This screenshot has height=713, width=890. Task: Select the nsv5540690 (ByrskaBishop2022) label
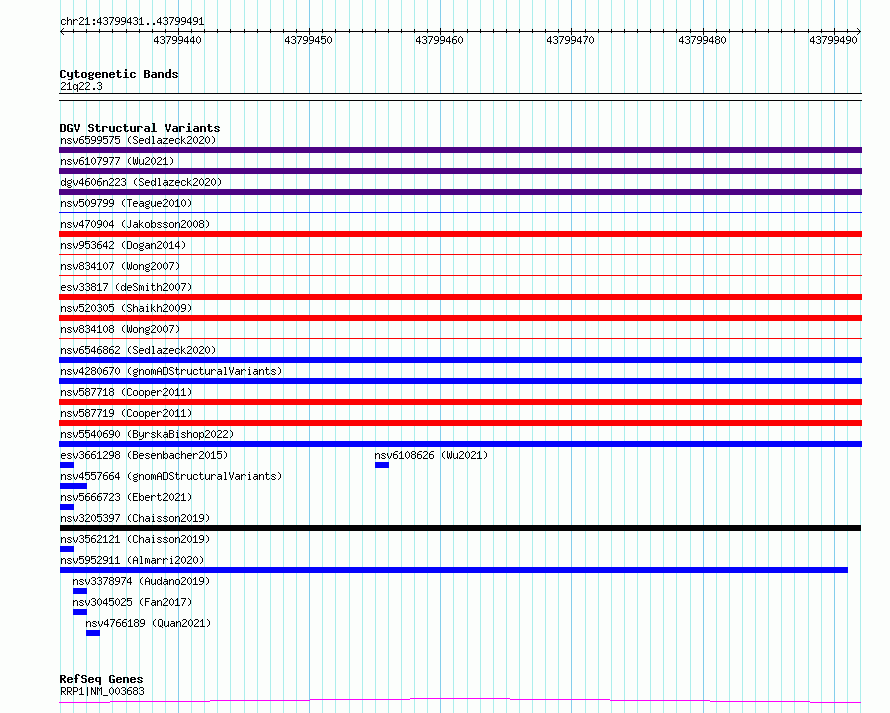pyautogui.click(x=147, y=434)
